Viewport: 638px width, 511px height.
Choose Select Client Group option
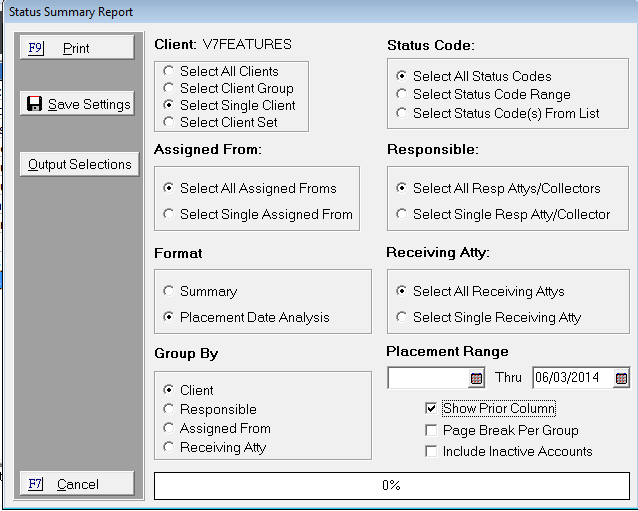pos(171,89)
